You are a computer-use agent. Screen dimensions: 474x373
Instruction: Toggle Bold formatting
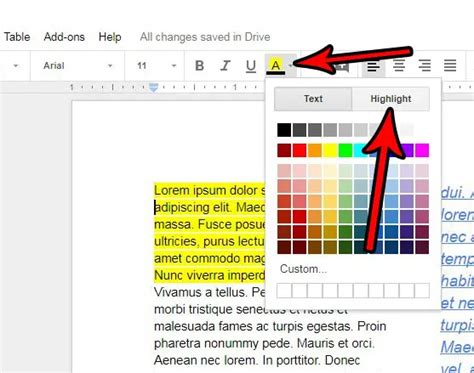click(199, 66)
